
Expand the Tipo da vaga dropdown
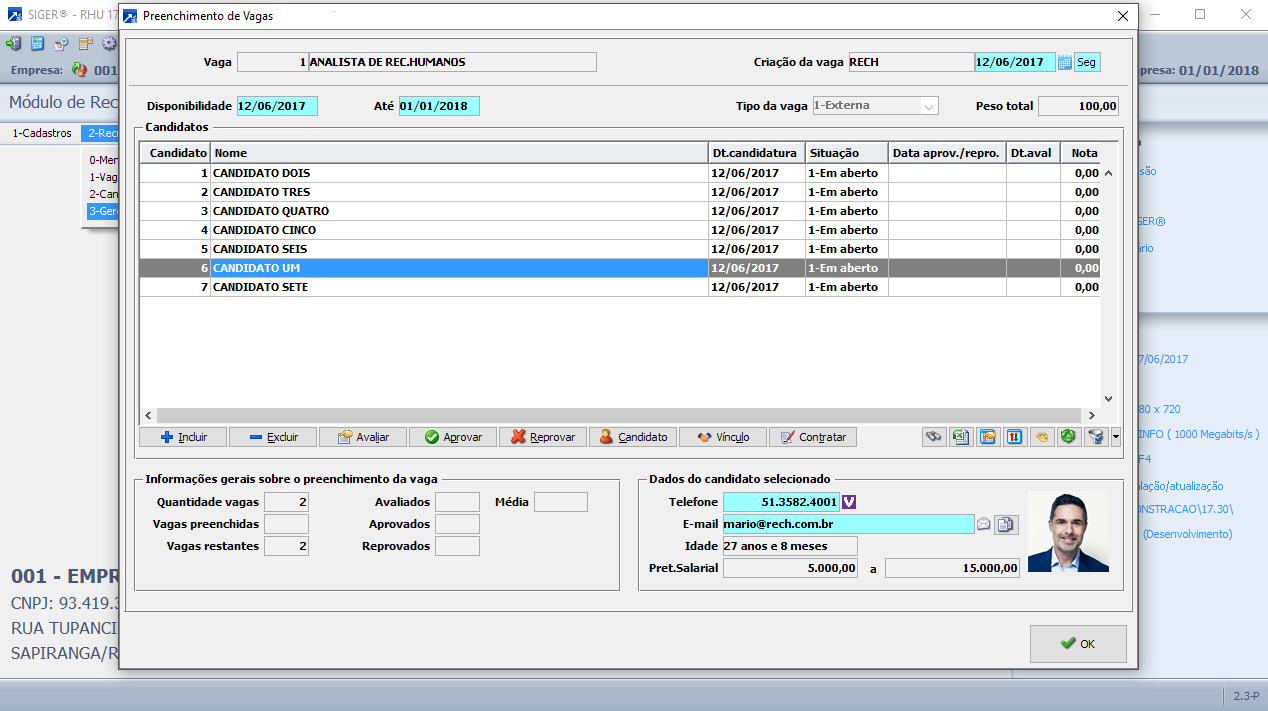pos(928,106)
